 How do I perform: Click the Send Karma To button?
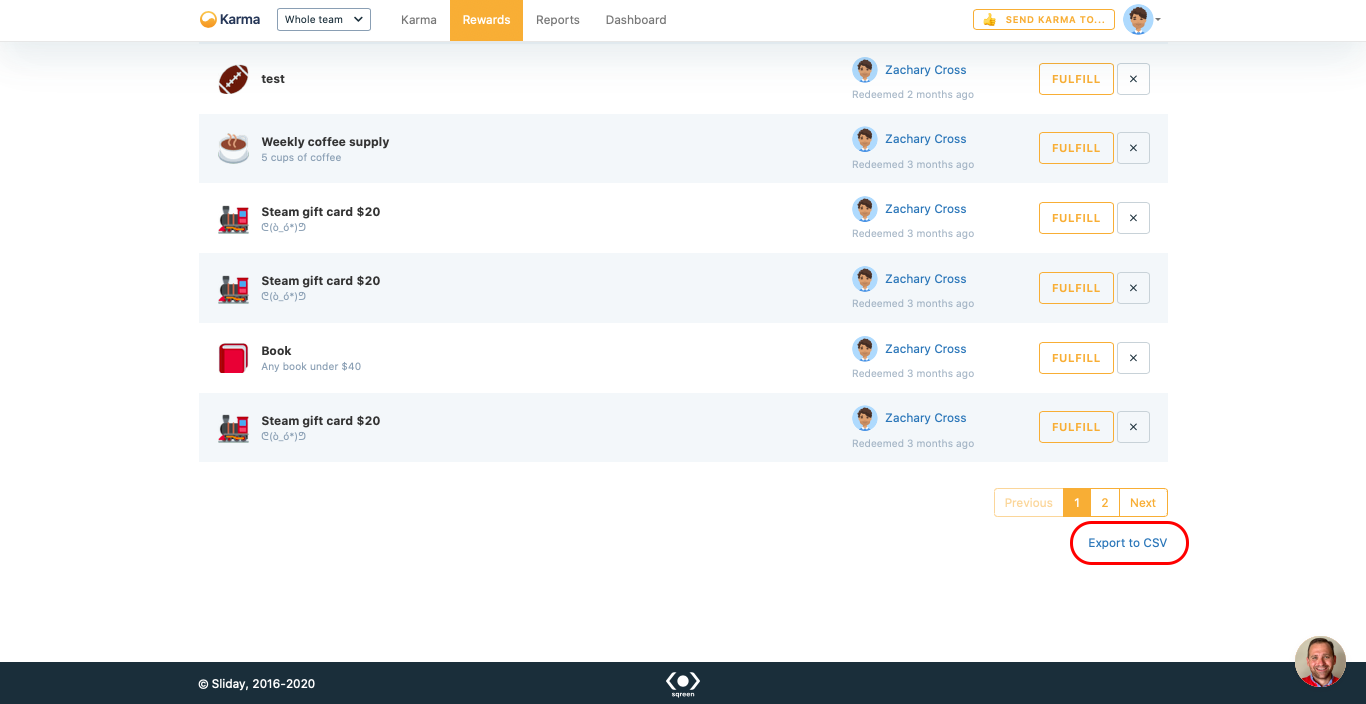pyautogui.click(x=1044, y=19)
